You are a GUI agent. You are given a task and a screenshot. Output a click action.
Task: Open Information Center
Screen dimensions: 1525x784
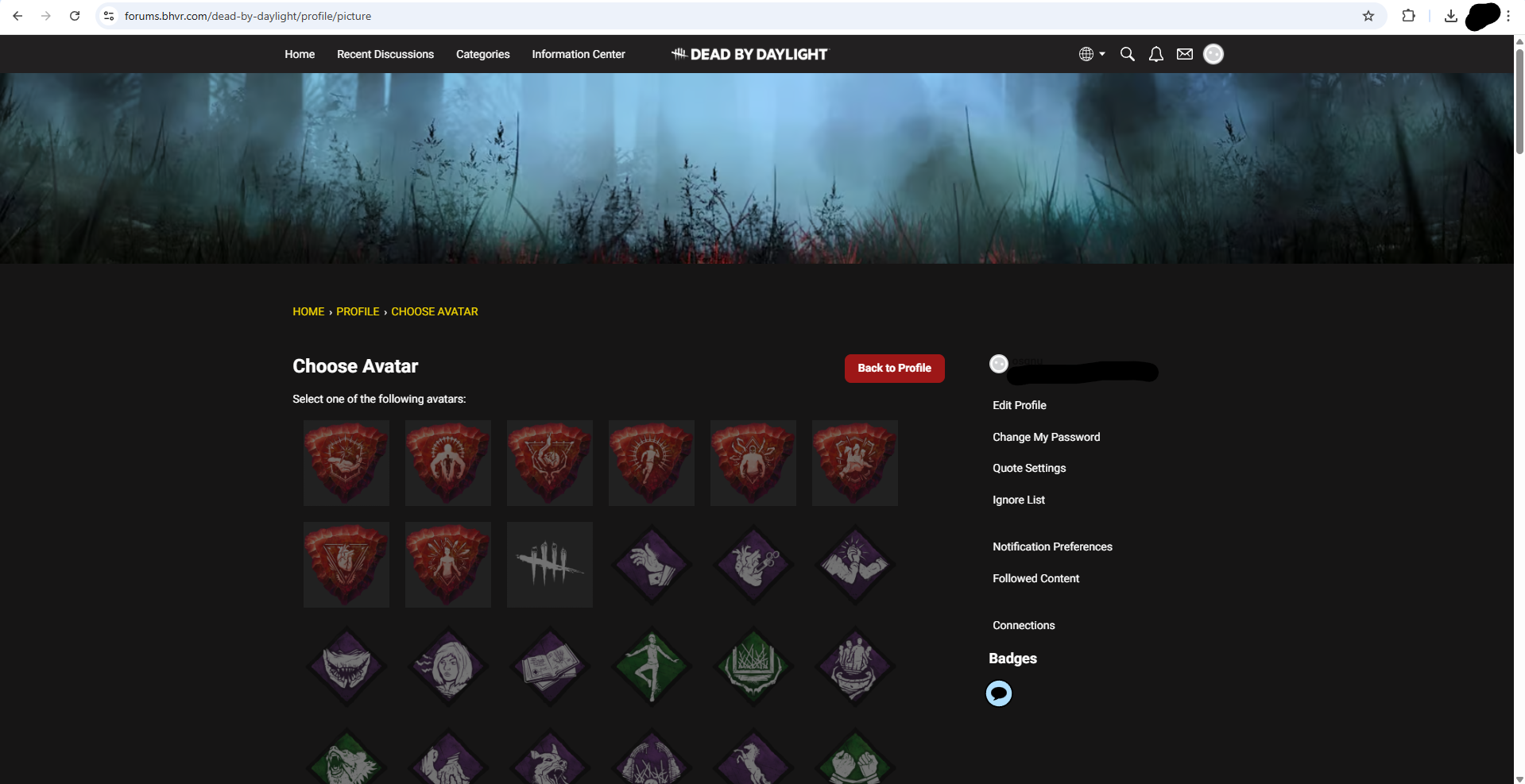(x=579, y=54)
